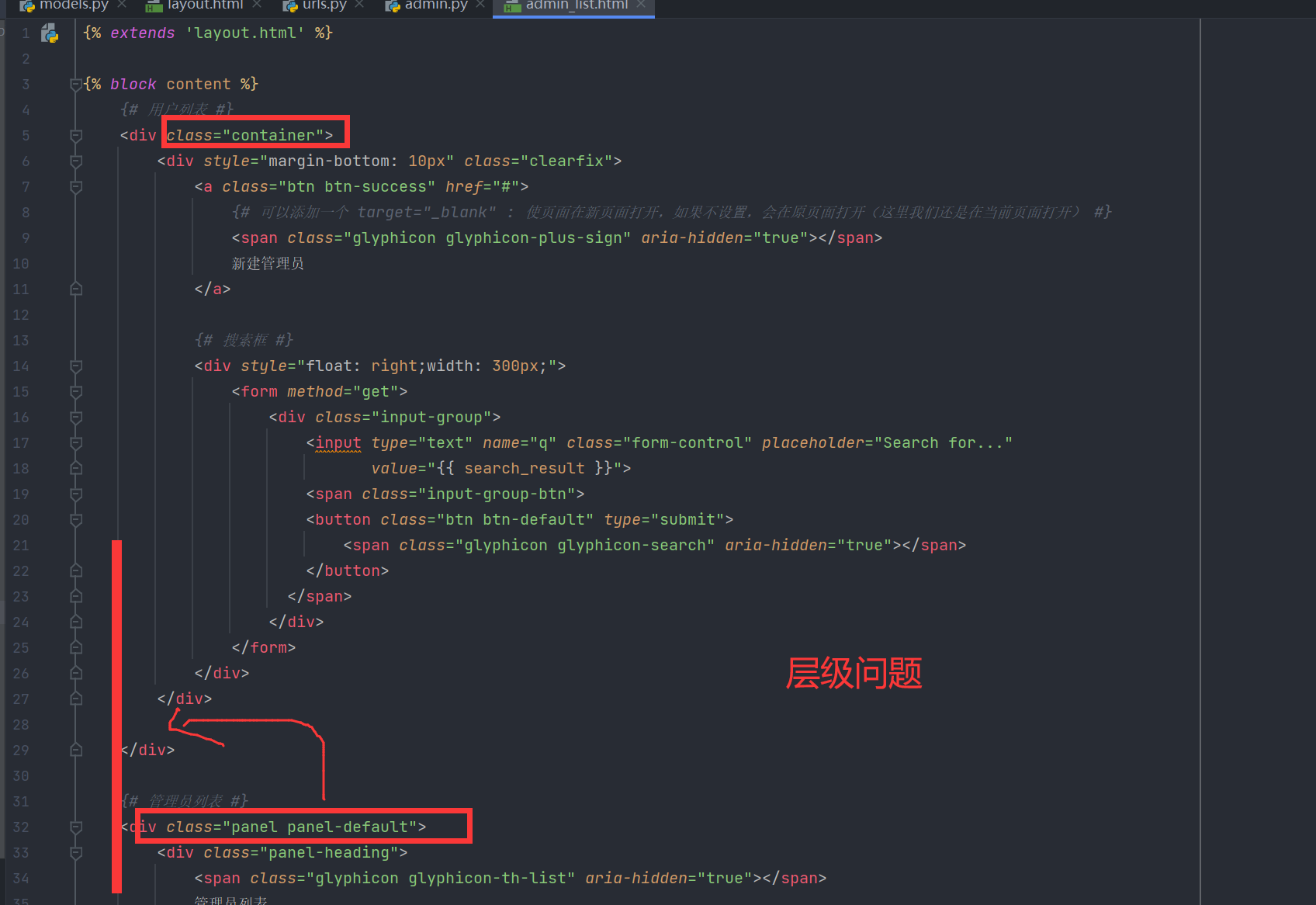This screenshot has height=905, width=1316.
Task: Click the HTML file icon on admin_list.html tab
Action: (x=512, y=6)
